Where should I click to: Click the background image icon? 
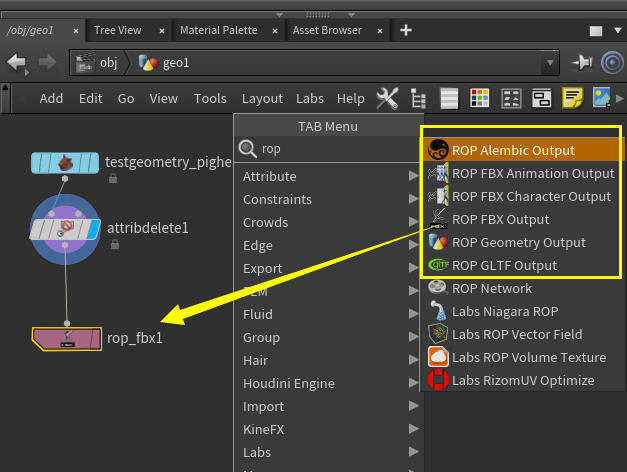[x=602, y=98]
